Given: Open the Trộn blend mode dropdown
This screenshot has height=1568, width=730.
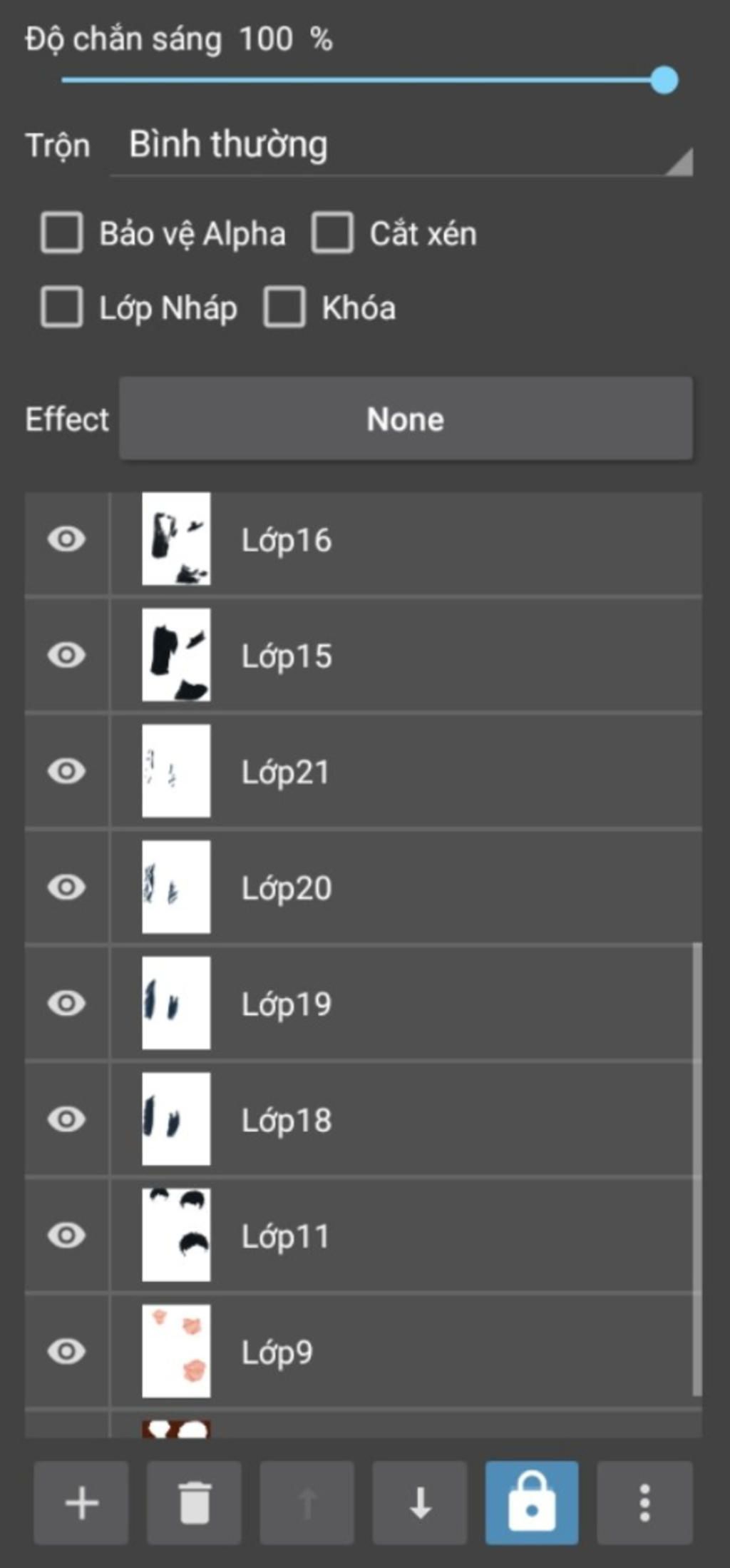Looking at the screenshot, I should point(401,147).
